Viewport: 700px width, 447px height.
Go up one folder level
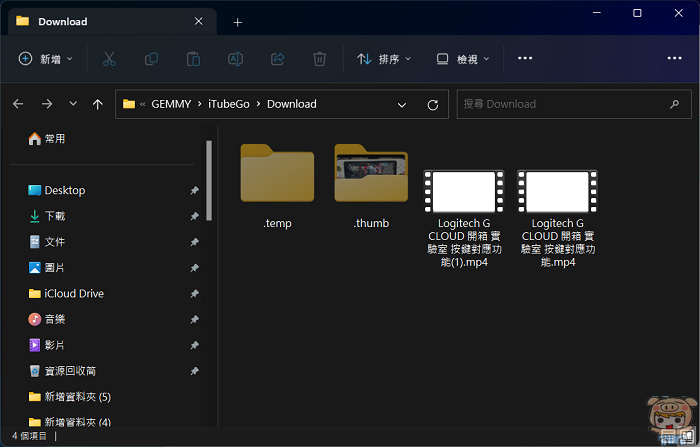tap(97, 104)
